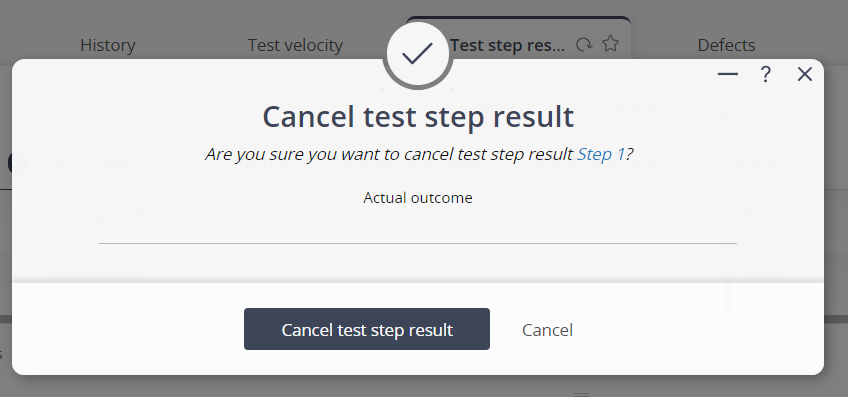Minimize the Cancel test step result dialog
Viewport: 848px width, 397px height.
pyautogui.click(x=727, y=74)
